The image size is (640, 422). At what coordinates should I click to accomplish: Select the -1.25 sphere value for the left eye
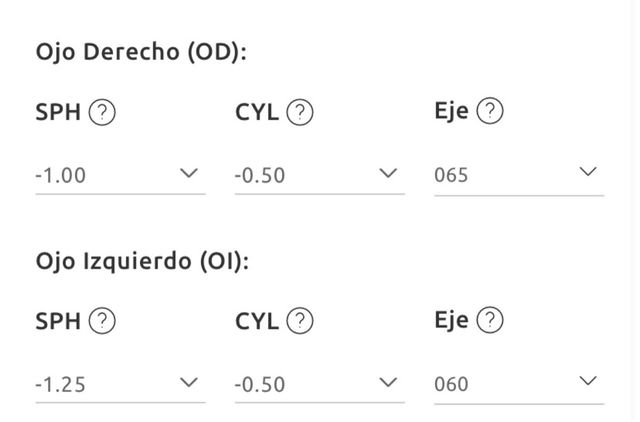click(x=61, y=384)
